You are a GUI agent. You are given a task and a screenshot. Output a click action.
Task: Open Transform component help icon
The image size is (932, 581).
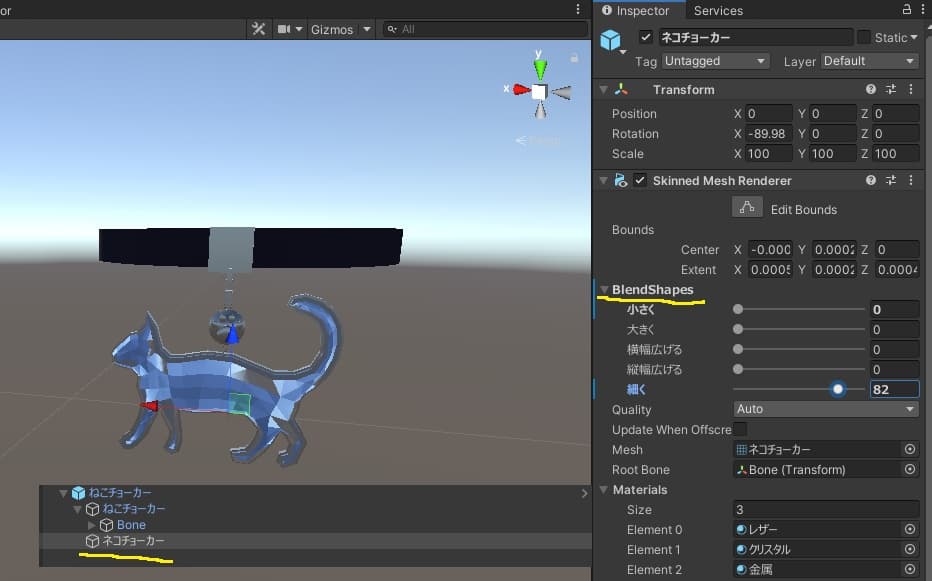coord(871,90)
